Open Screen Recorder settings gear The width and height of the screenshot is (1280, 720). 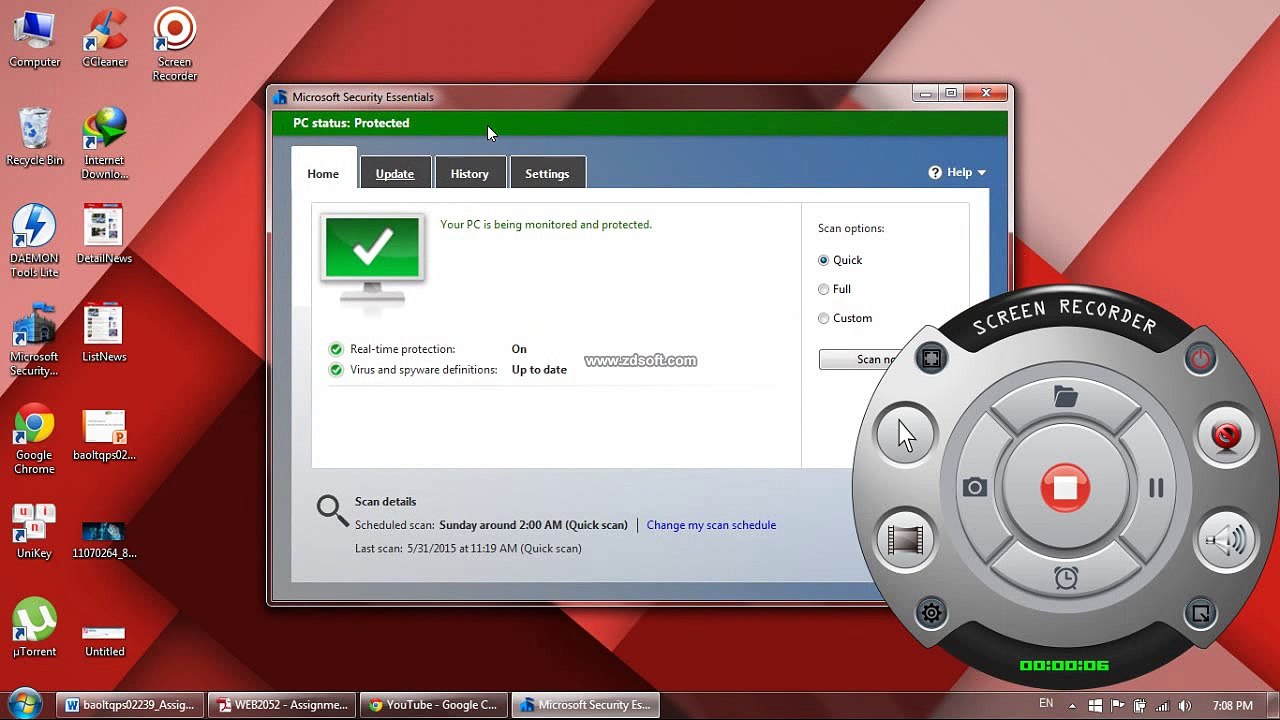coord(931,612)
